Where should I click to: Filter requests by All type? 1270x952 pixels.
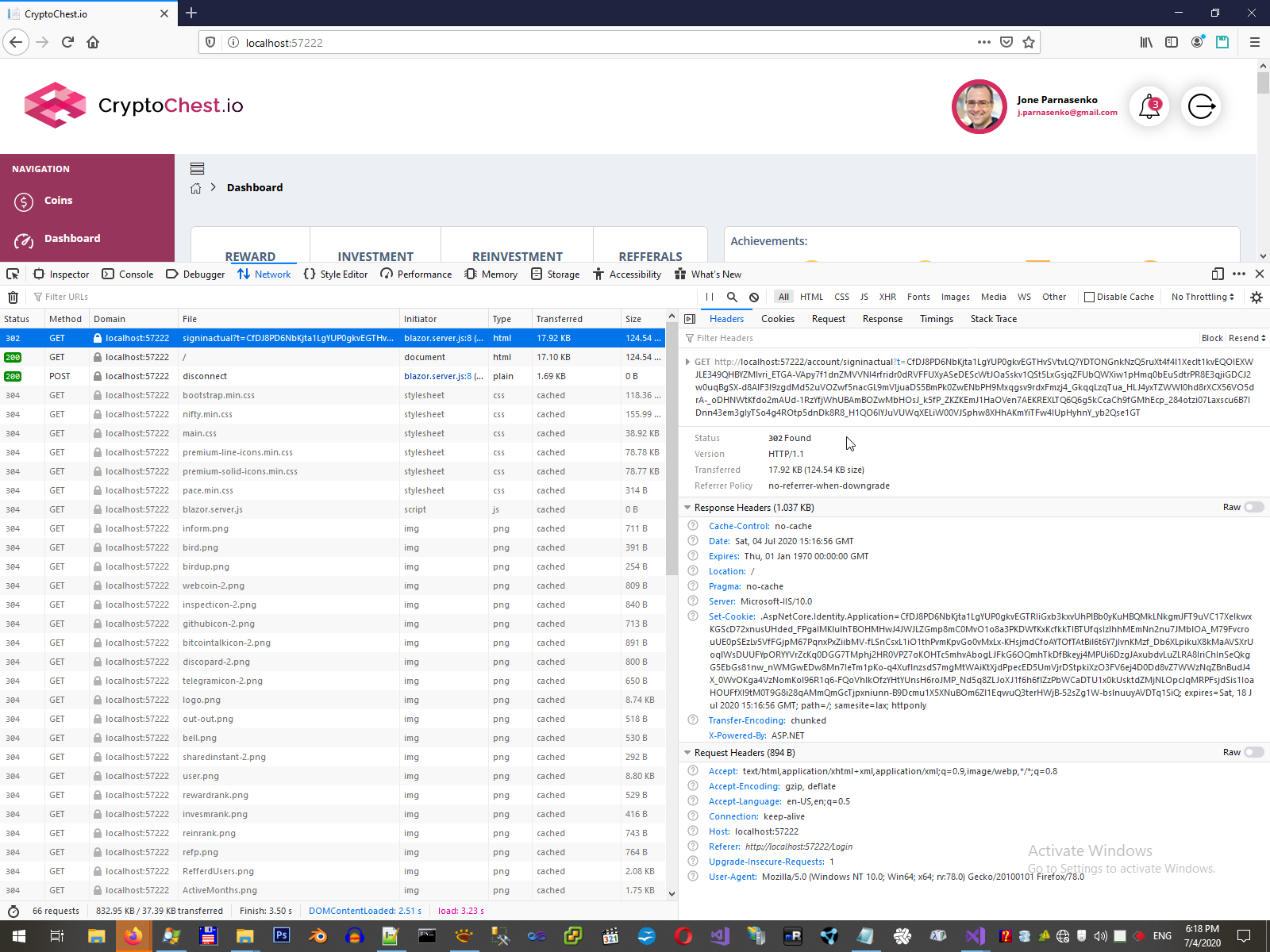783,297
